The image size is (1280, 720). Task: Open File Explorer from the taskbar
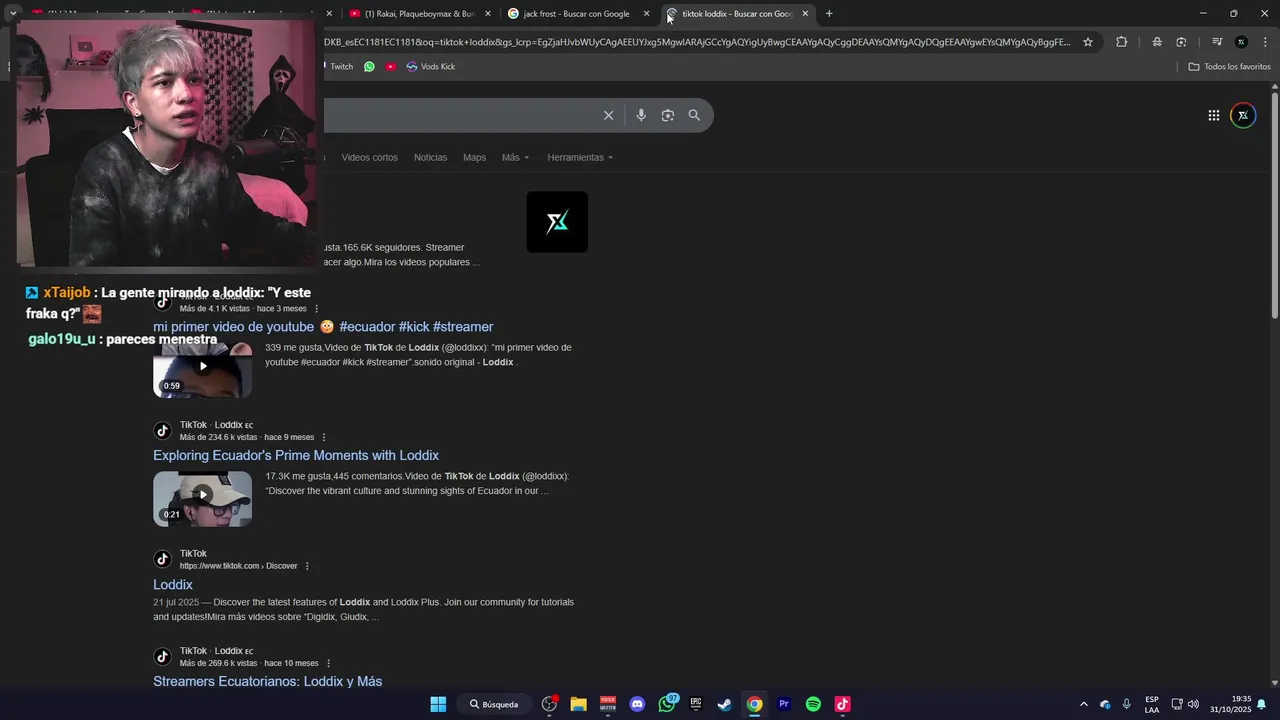click(x=578, y=704)
